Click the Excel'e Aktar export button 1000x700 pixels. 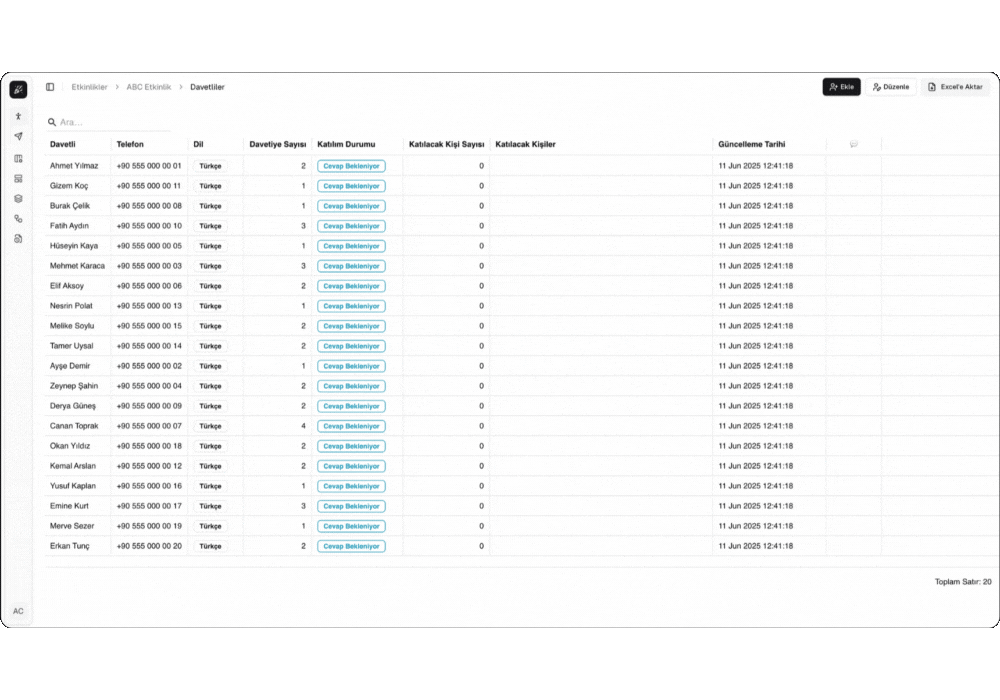pyautogui.click(x=955, y=87)
